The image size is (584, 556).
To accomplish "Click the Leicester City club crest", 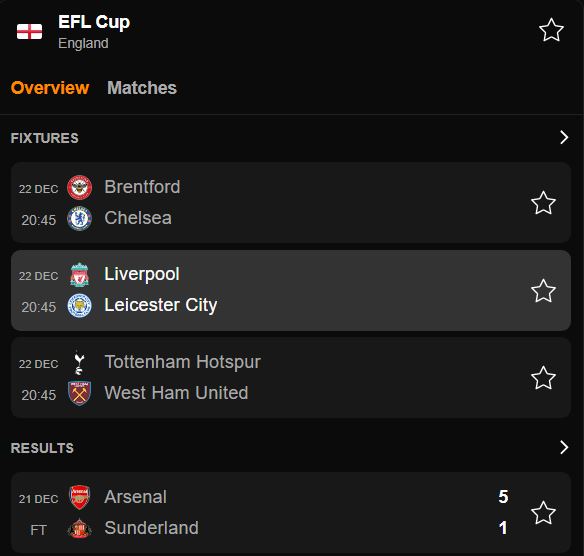I will [x=79, y=305].
